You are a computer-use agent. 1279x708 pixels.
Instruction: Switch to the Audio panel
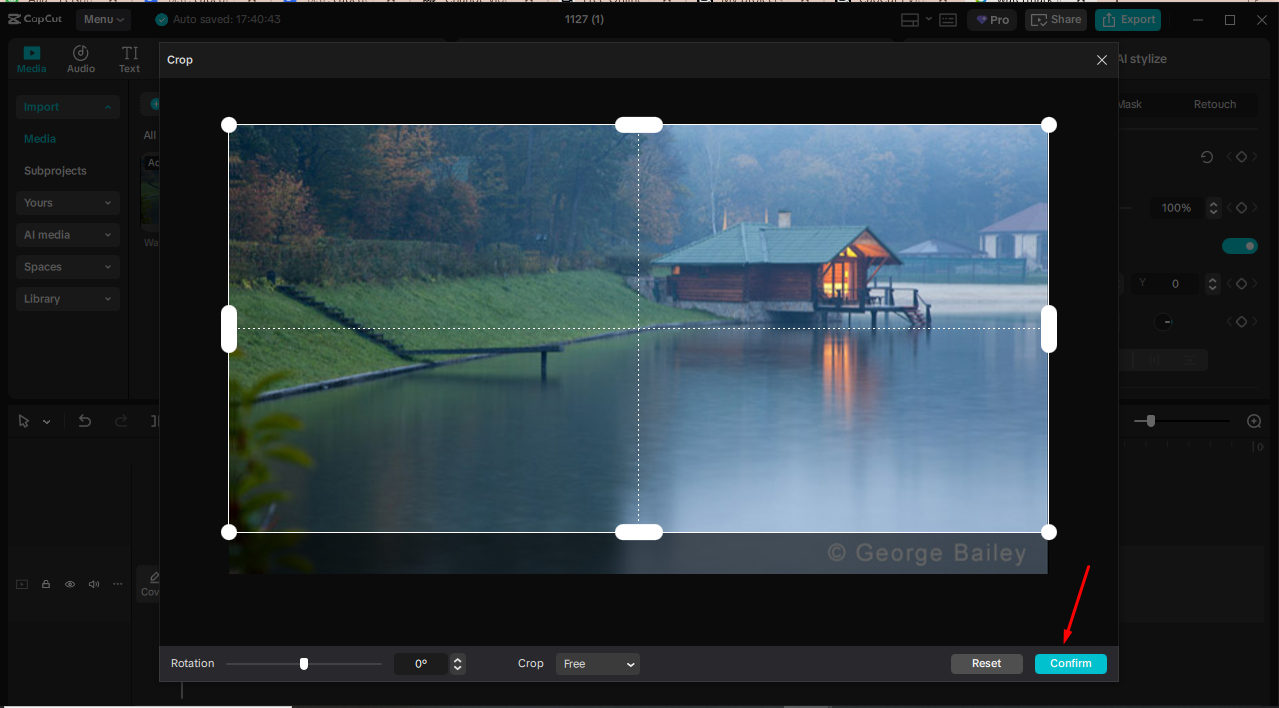[80, 57]
